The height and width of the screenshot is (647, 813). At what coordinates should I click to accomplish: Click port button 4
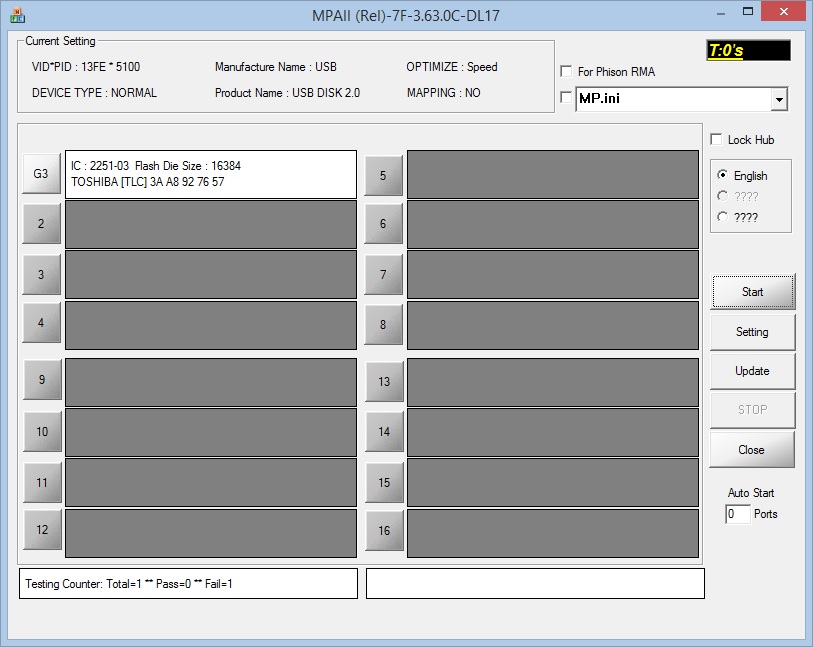pos(41,322)
